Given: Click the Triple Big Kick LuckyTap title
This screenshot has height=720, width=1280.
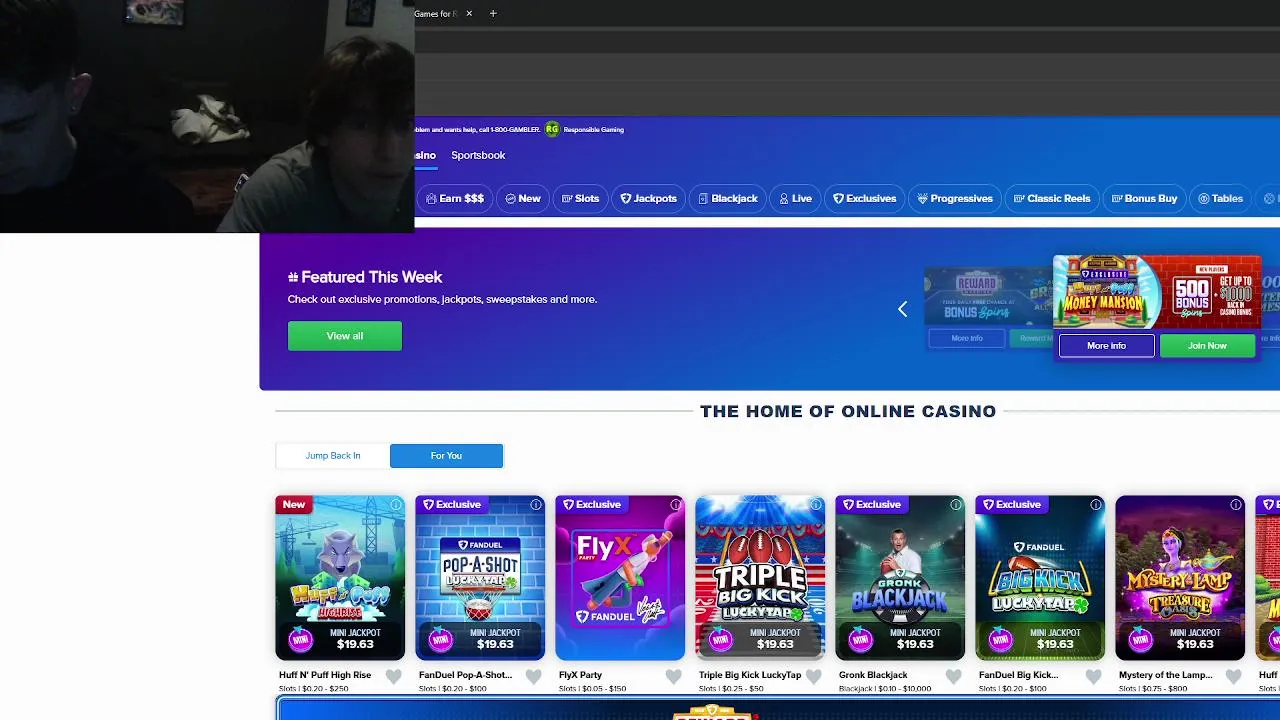Looking at the screenshot, I should click(750, 675).
